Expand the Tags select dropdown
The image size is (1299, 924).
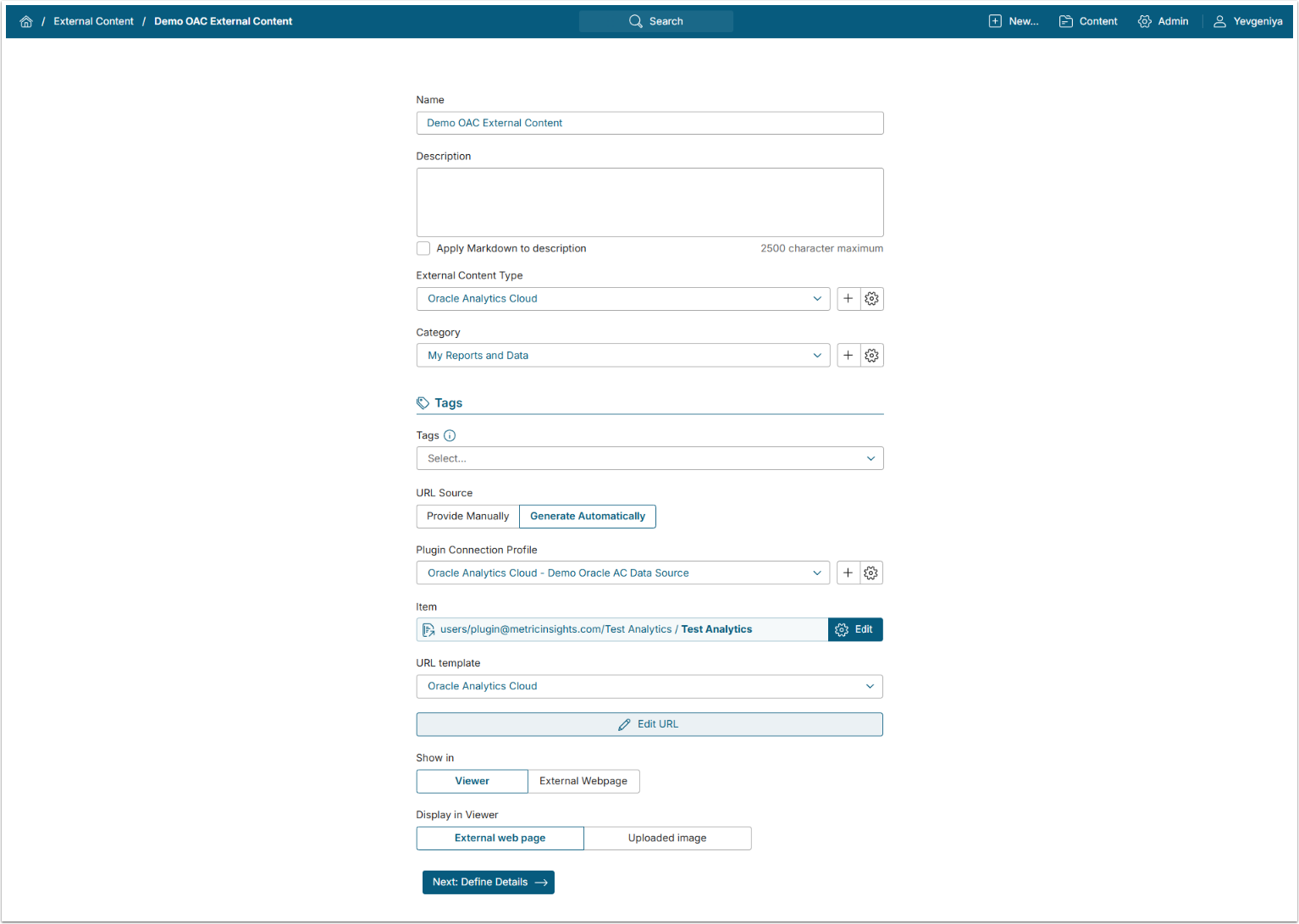click(x=649, y=459)
